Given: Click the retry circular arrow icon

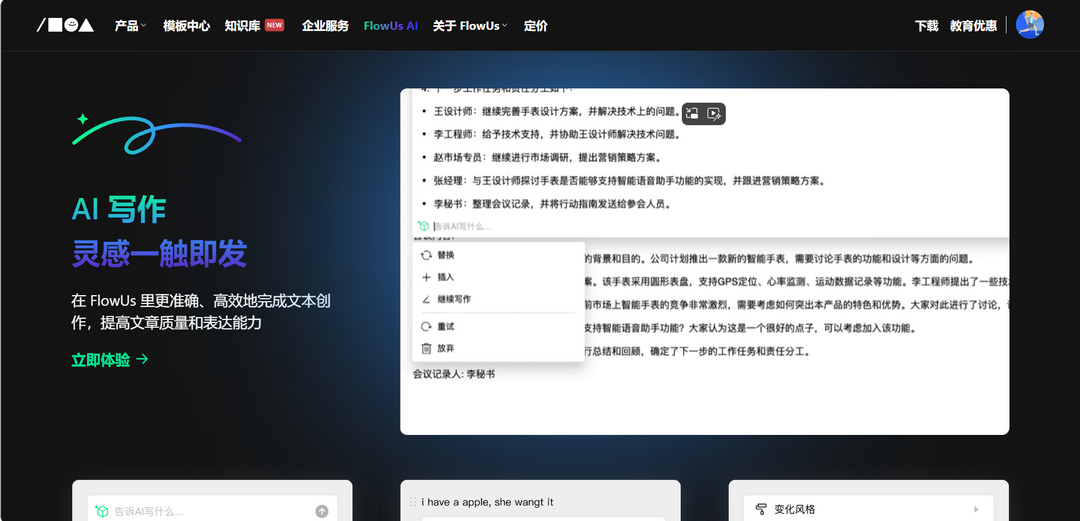Looking at the screenshot, I should click(426, 327).
